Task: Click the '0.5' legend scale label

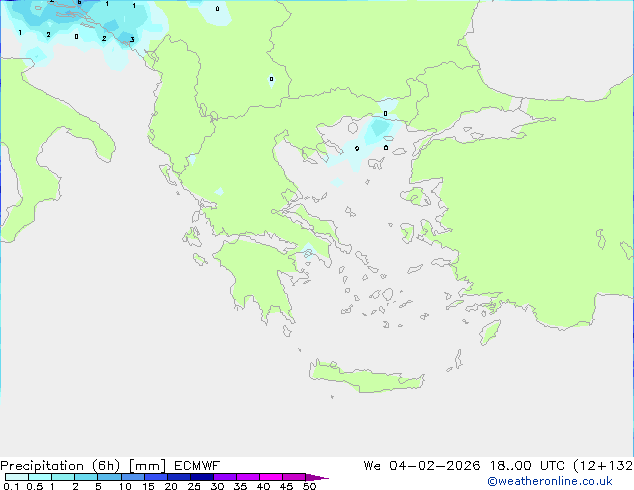Action: [35, 486]
